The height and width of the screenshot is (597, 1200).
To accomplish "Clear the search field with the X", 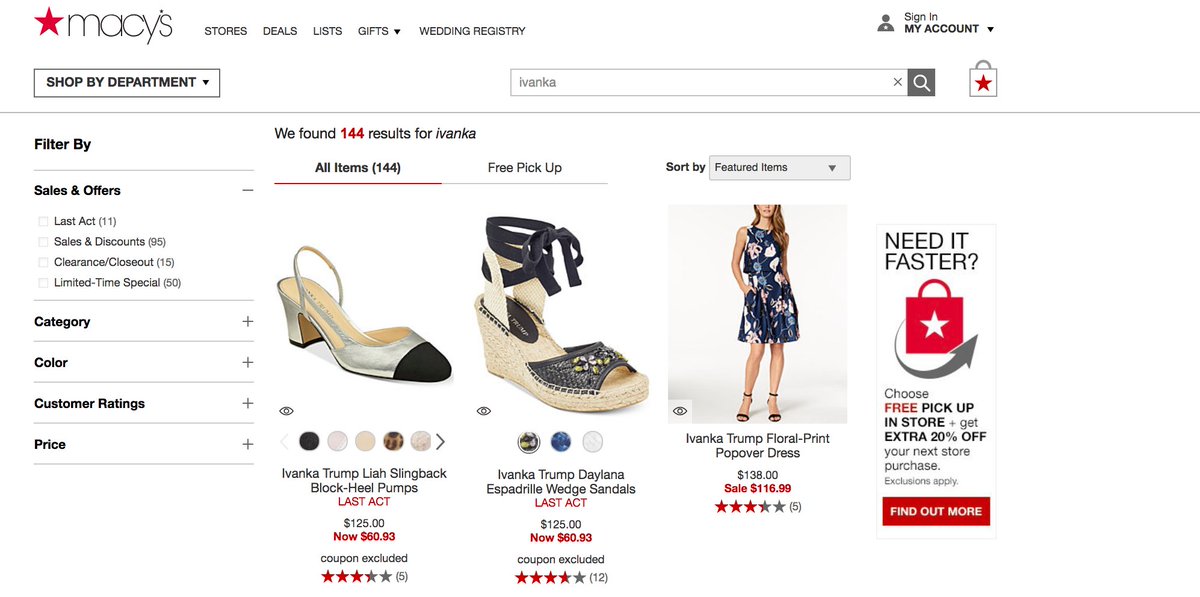I will pos(897,82).
